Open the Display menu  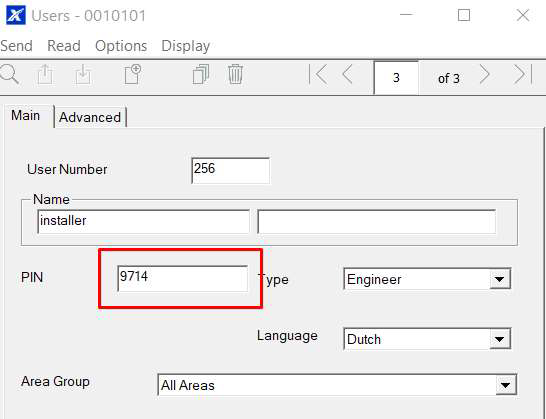click(x=186, y=46)
